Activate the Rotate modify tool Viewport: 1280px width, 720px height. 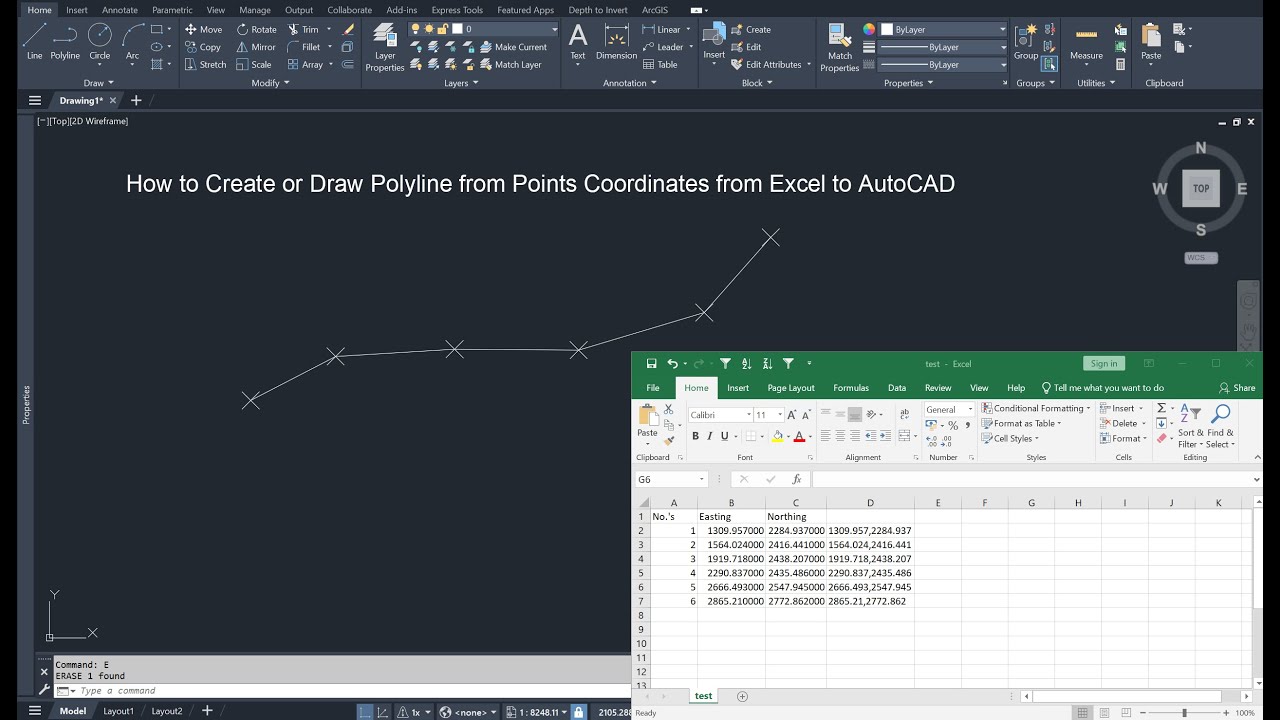coord(257,29)
